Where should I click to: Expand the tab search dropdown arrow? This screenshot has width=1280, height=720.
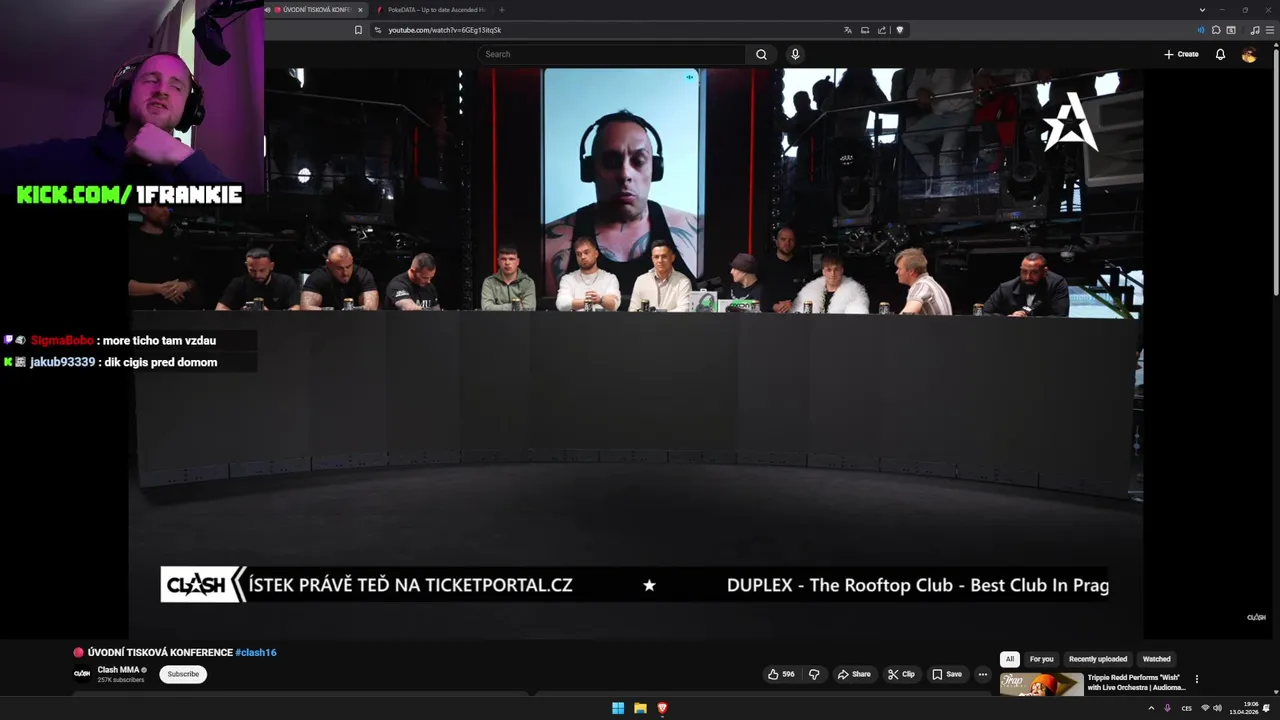point(1202,10)
